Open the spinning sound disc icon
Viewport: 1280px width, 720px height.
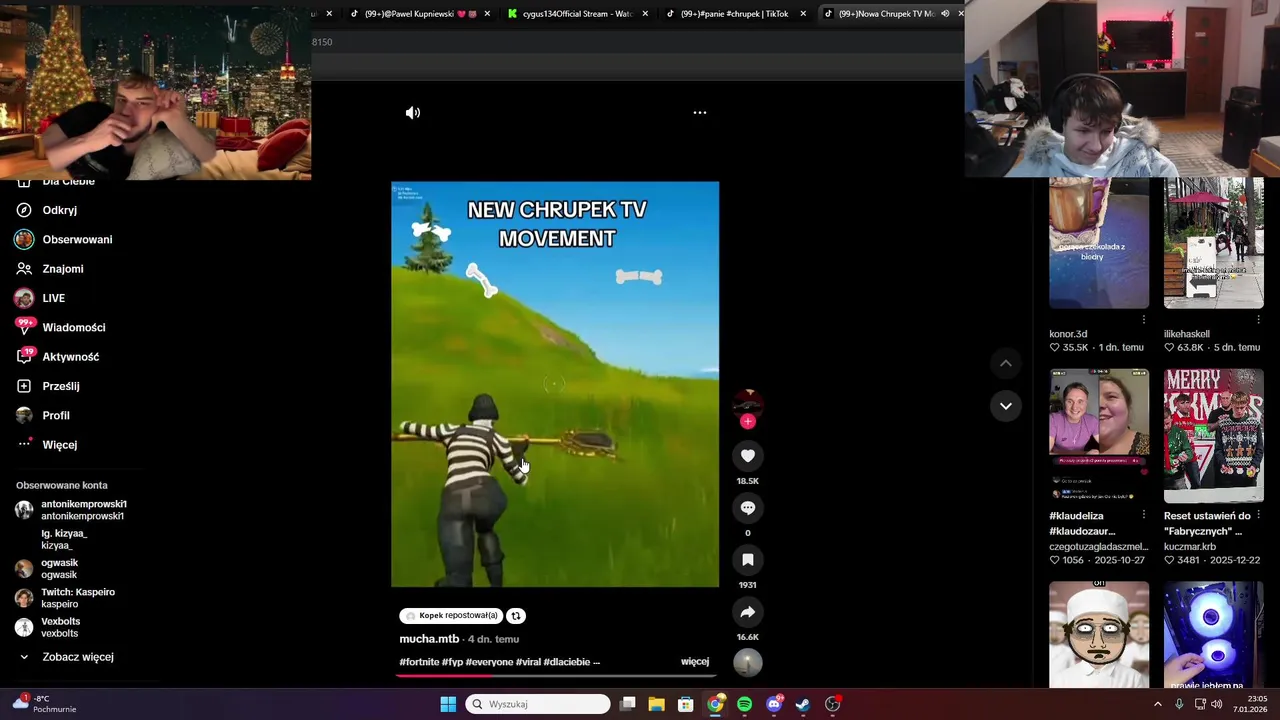pyautogui.click(x=748, y=662)
